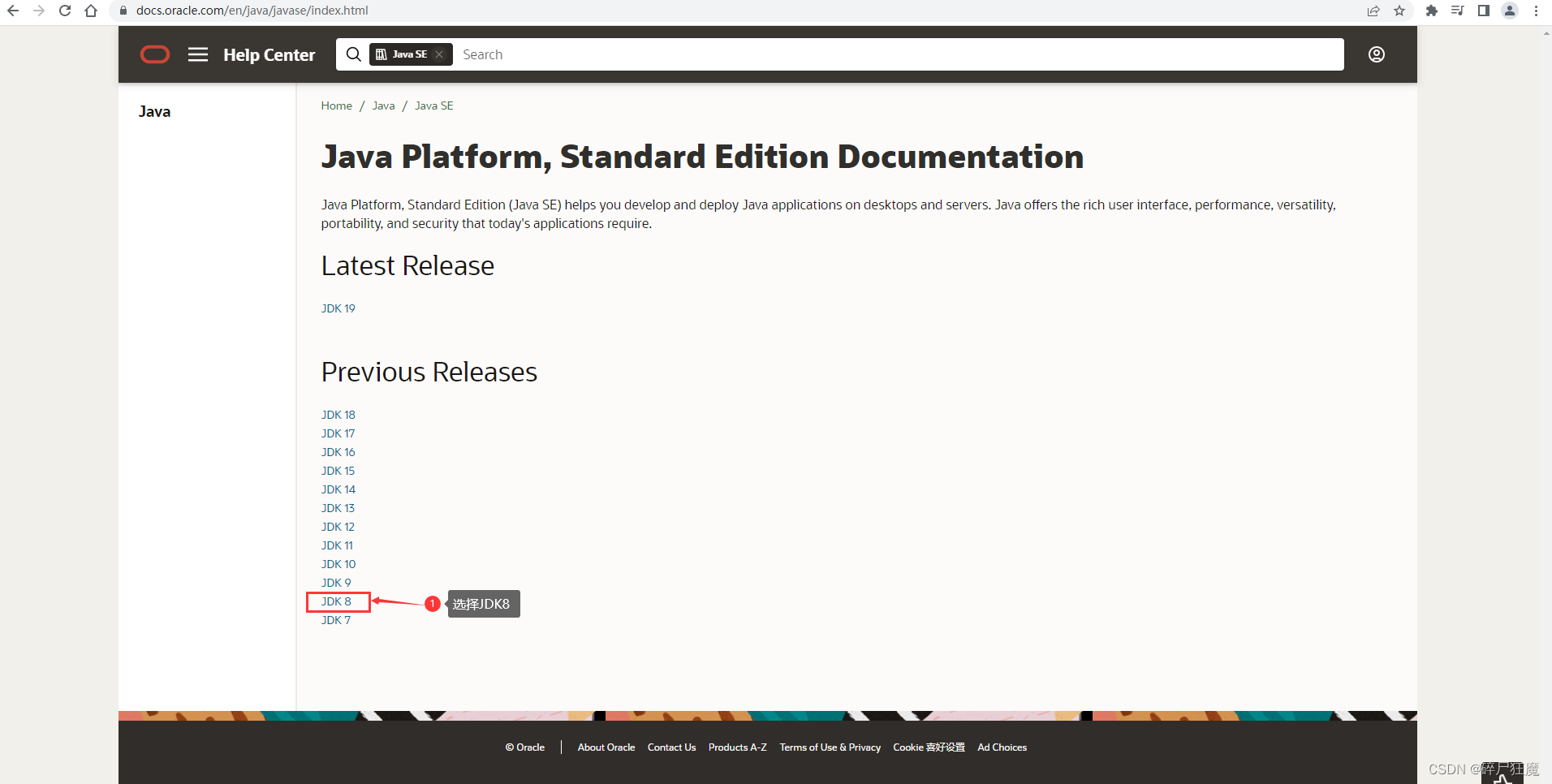The width and height of the screenshot is (1552, 784).
Task: Click the © Oracle footer link
Action: click(x=524, y=747)
